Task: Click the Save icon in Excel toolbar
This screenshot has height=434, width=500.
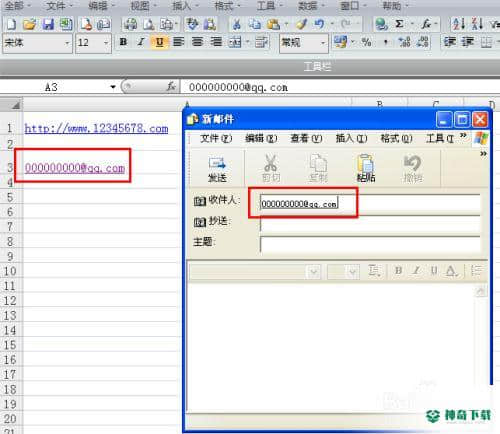Action: tap(48, 24)
